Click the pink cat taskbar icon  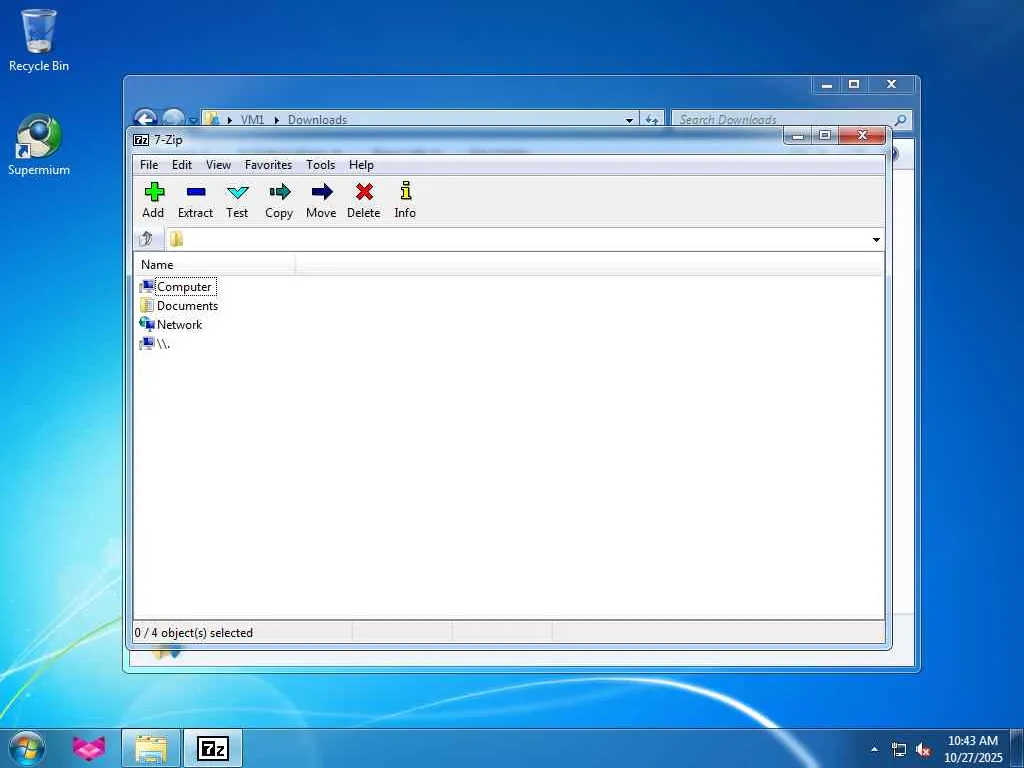89,748
